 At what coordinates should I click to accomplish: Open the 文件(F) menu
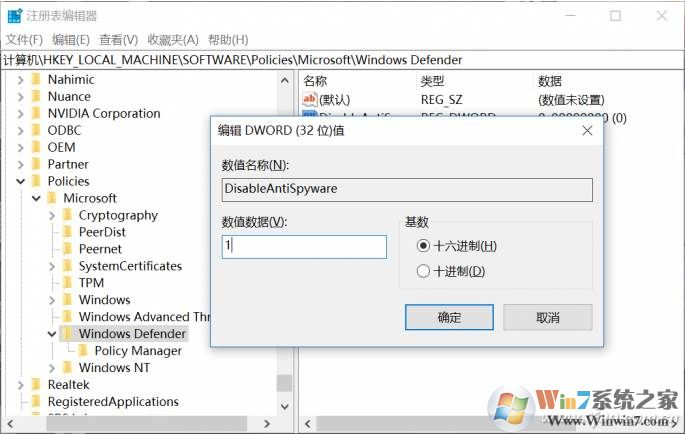coord(24,40)
